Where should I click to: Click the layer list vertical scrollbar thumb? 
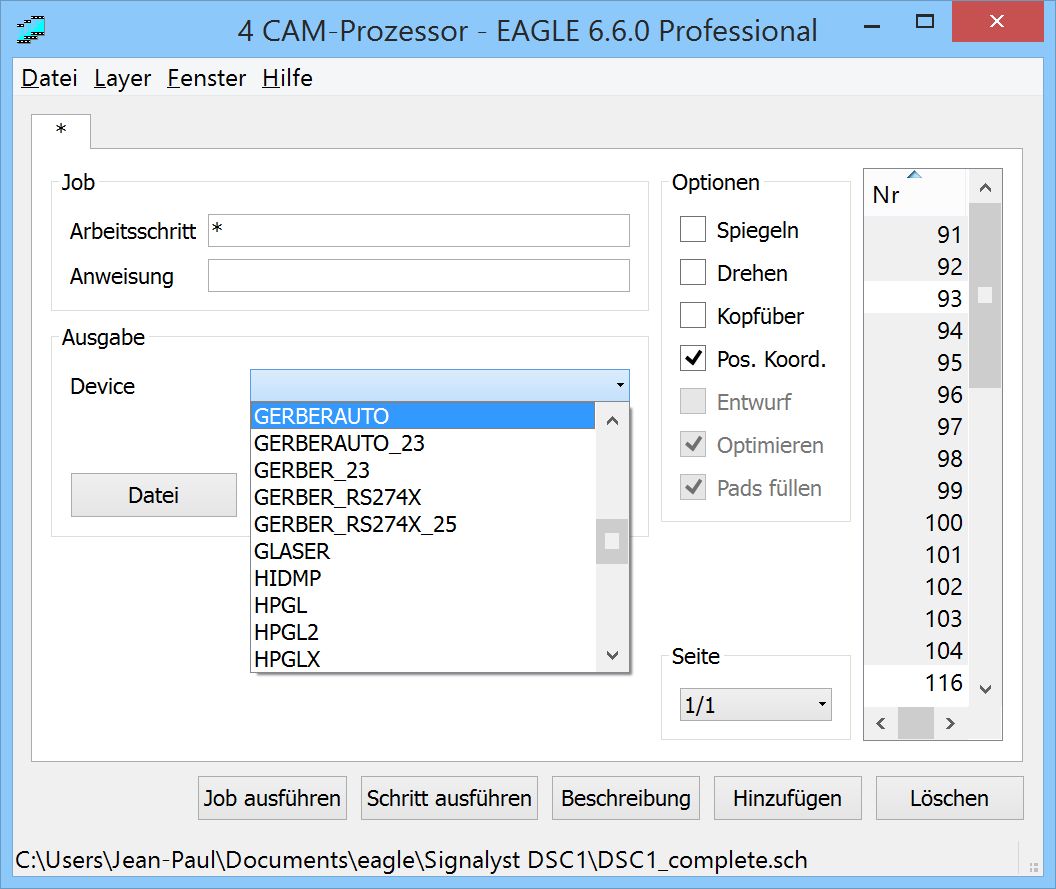click(985, 296)
